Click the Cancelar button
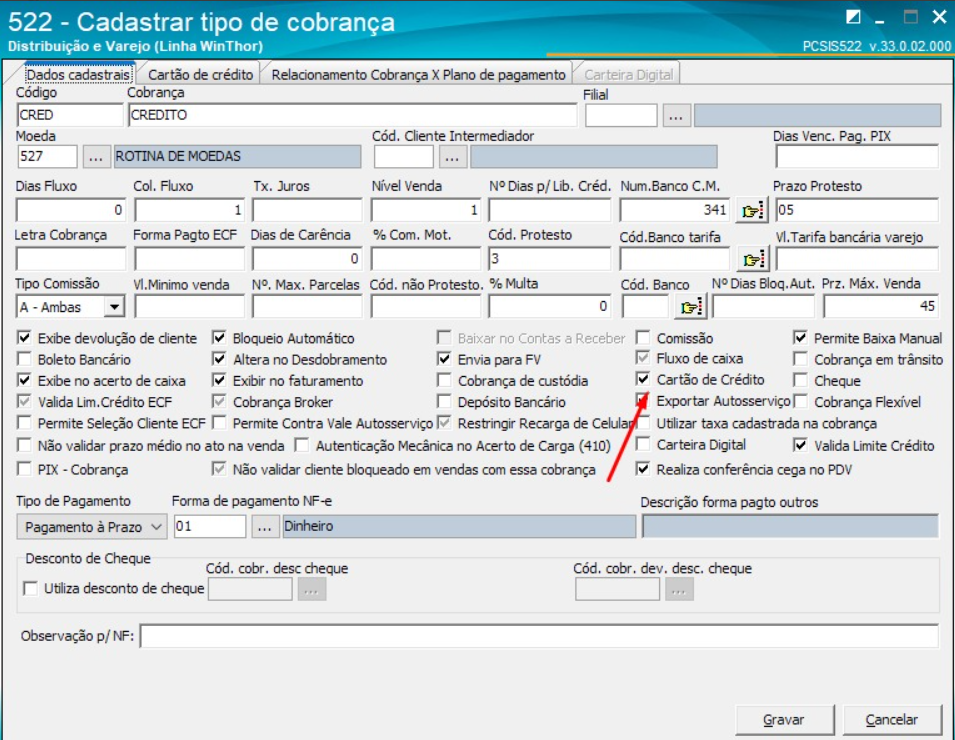 click(x=891, y=719)
